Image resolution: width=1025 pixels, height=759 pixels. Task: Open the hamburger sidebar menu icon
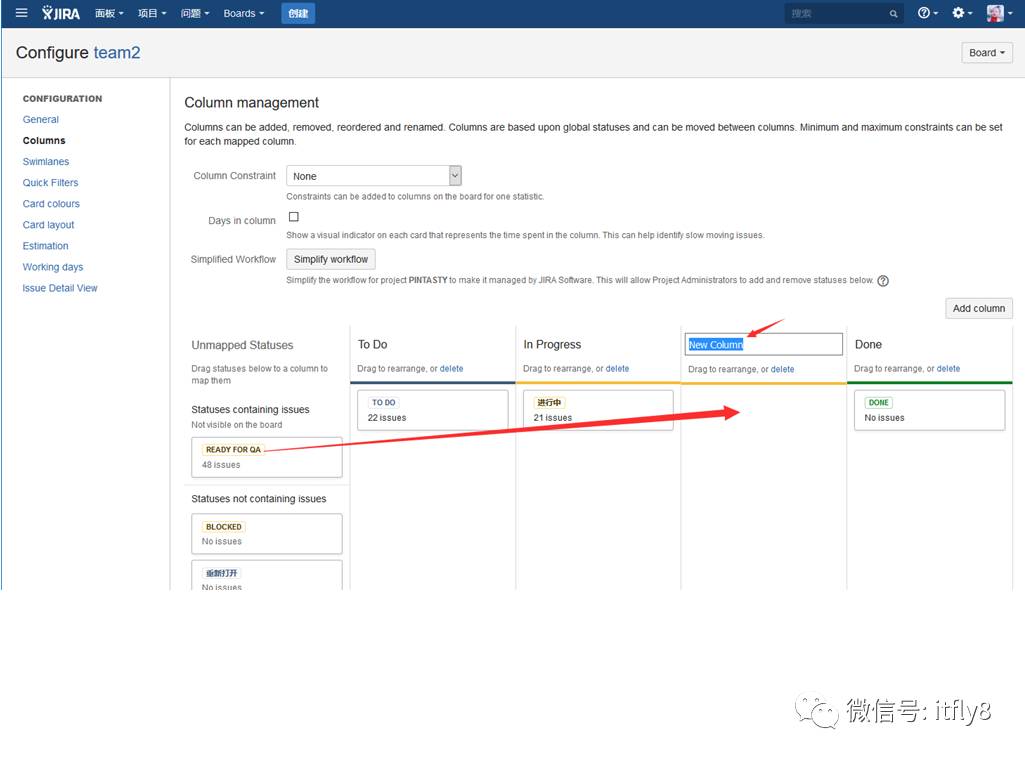[22, 12]
